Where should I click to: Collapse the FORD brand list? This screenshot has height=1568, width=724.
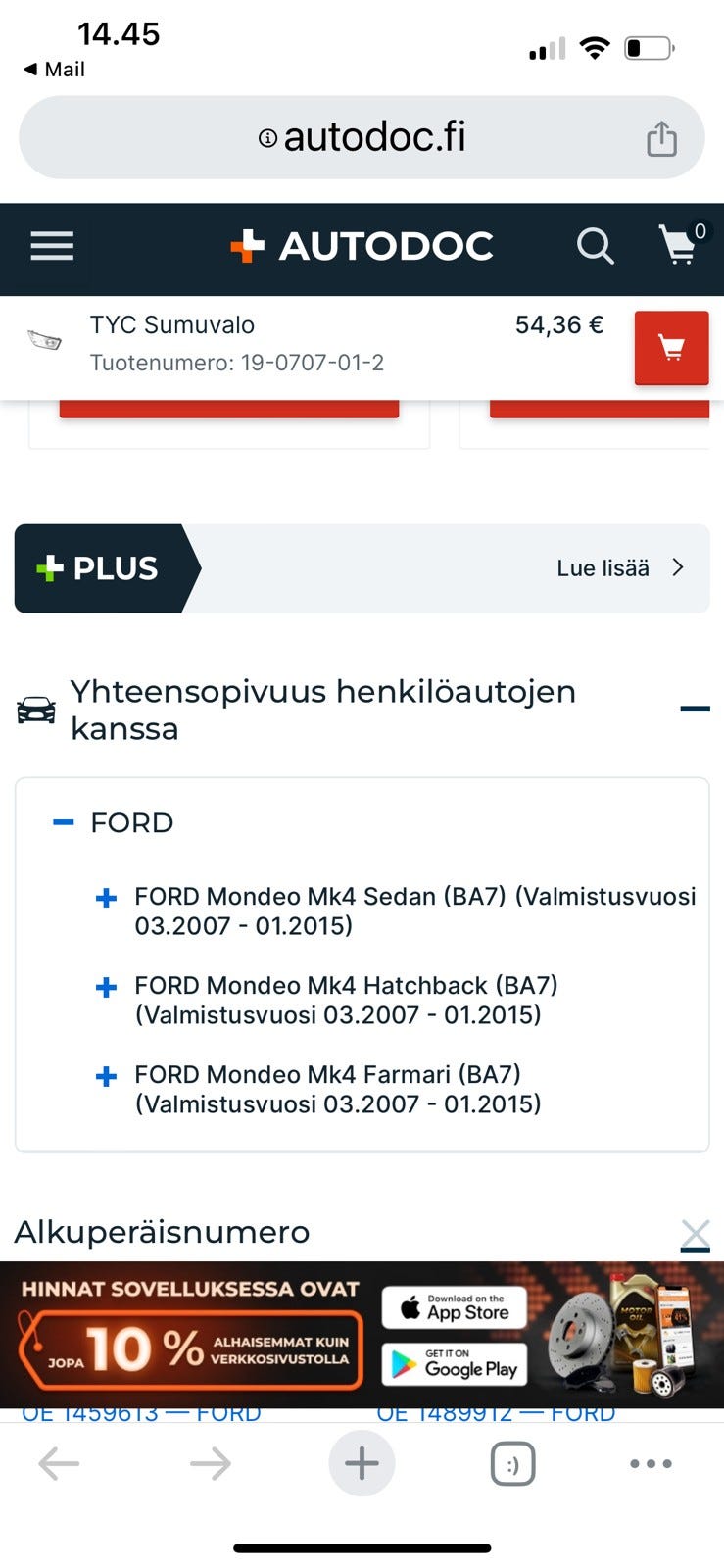(64, 822)
